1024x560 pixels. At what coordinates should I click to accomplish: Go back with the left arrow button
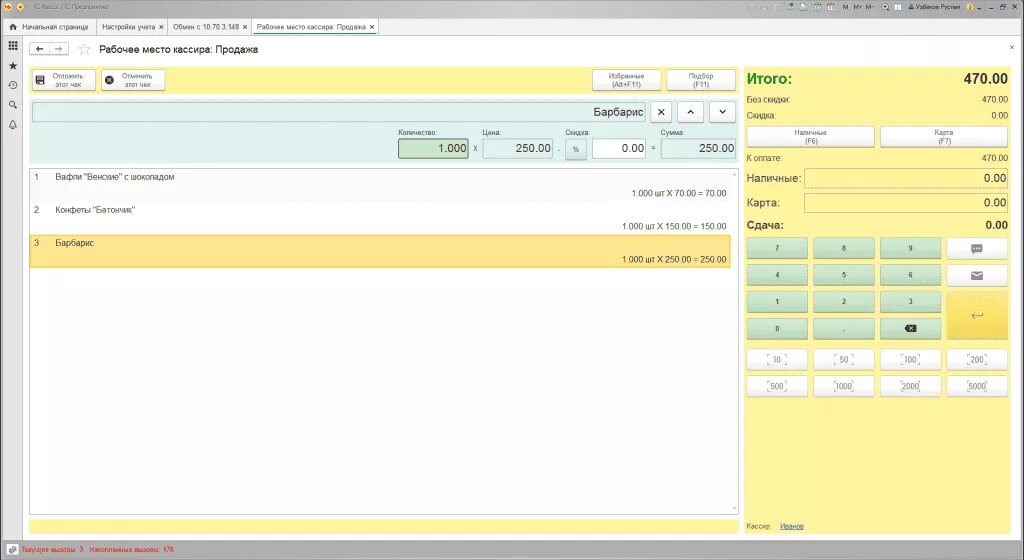point(39,49)
